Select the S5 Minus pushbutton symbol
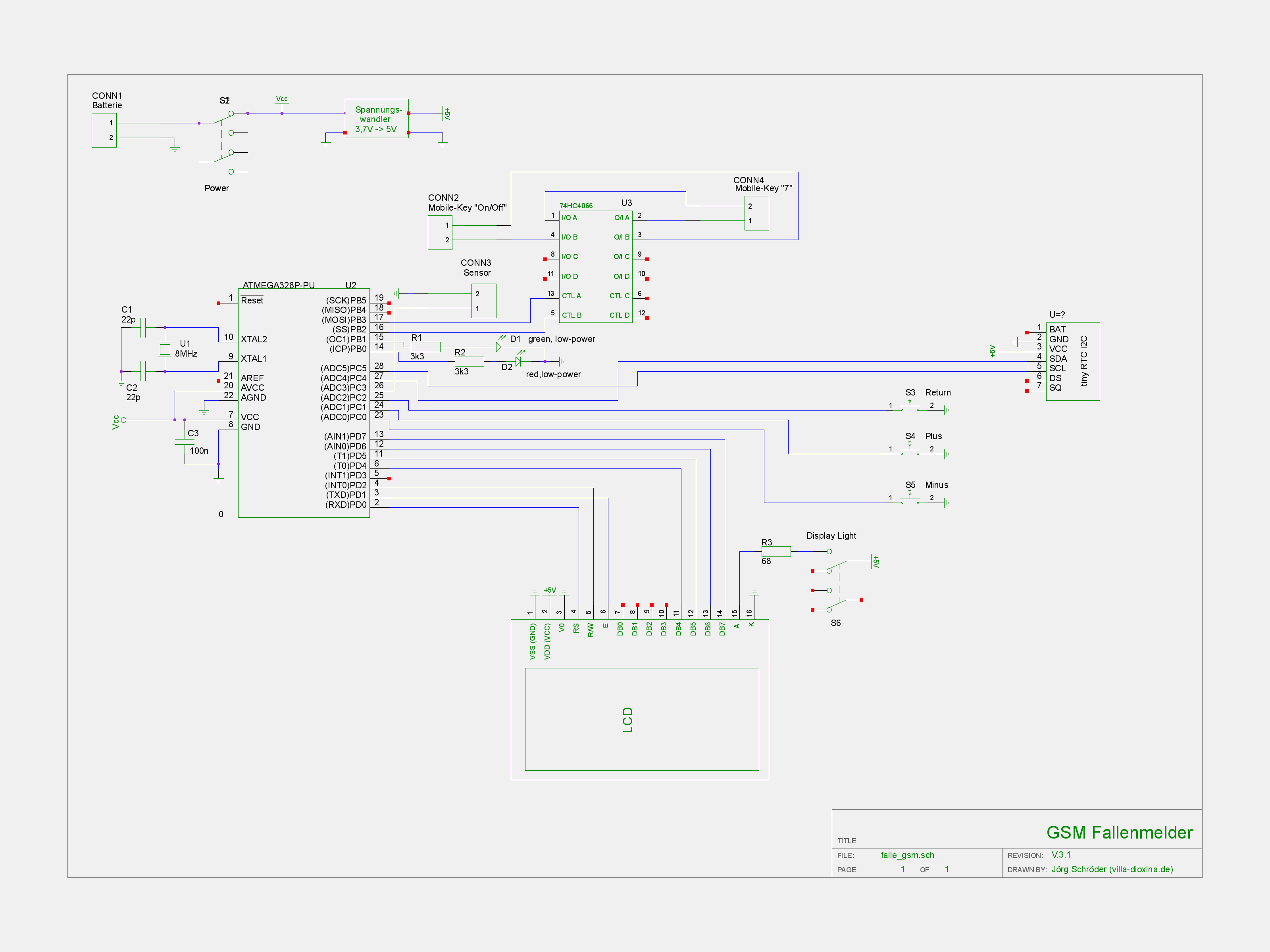Viewport: 1270px width, 952px height. (910, 500)
